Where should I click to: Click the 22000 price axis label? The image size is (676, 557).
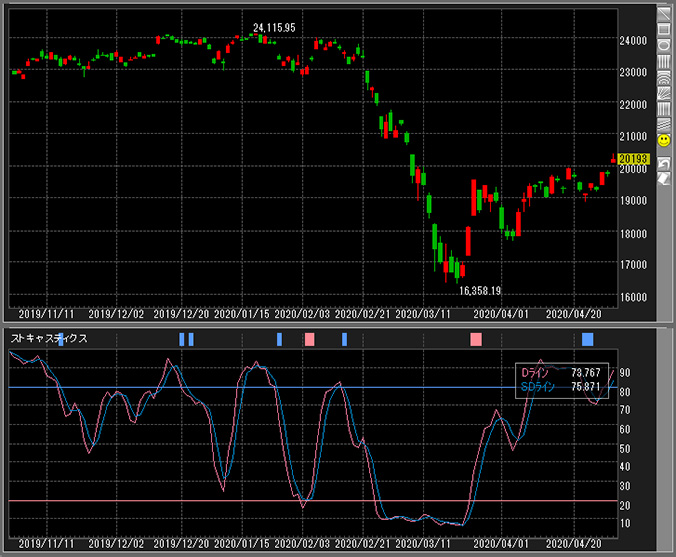633,105
